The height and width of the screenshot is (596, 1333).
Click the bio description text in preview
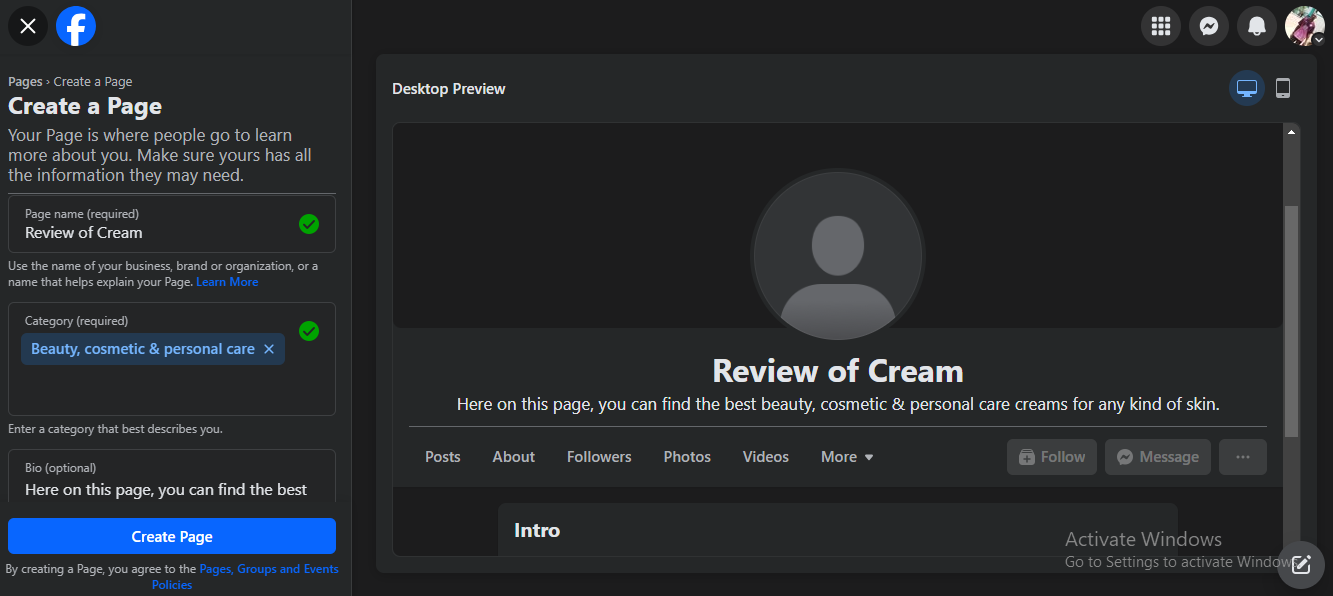click(838, 405)
